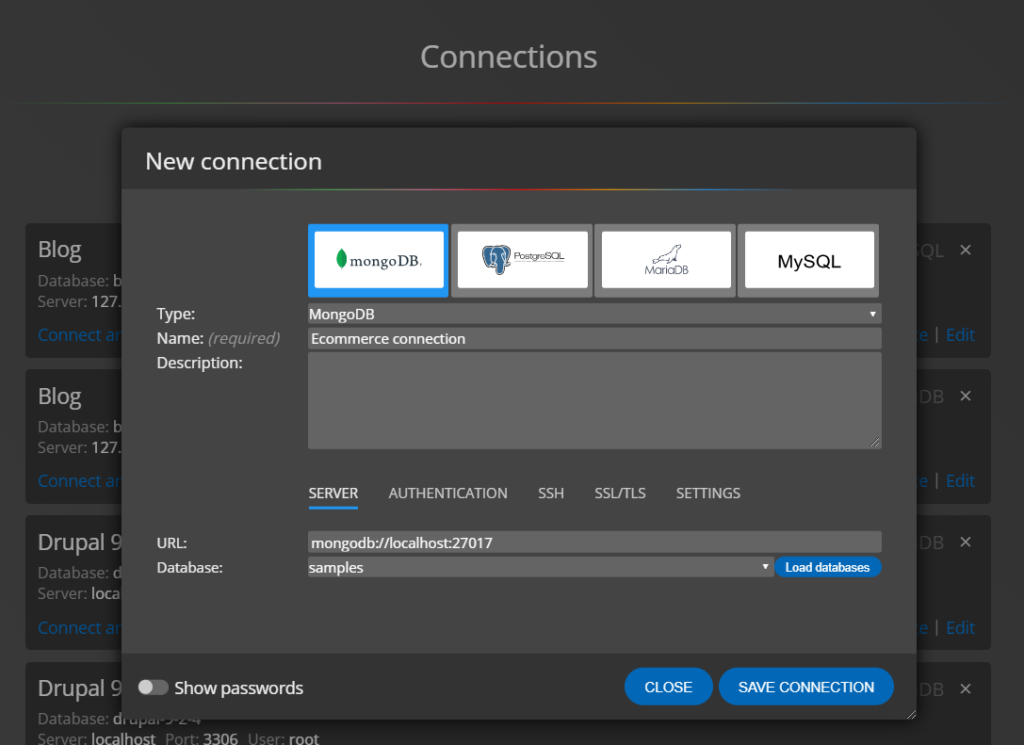Click the 'URL:' label
Image resolution: width=1024 pixels, height=745 pixels.
pos(172,543)
